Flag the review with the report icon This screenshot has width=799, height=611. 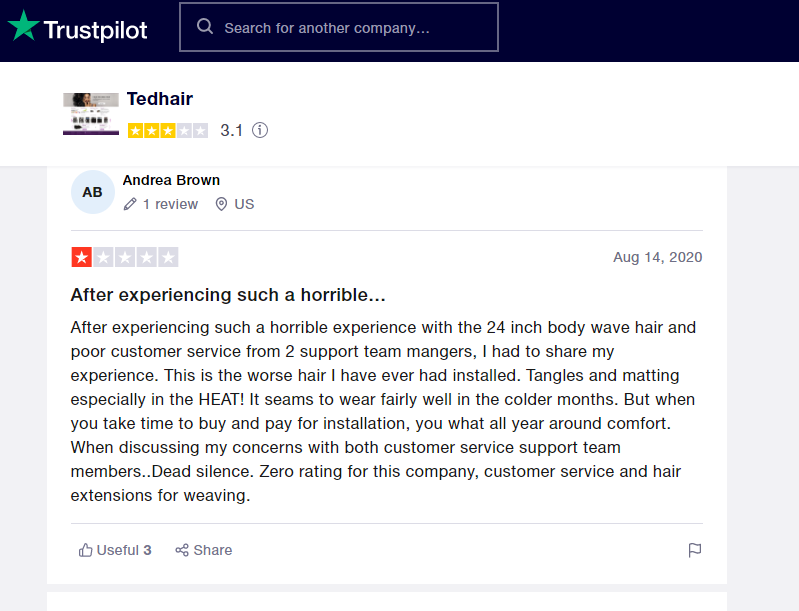coord(695,550)
